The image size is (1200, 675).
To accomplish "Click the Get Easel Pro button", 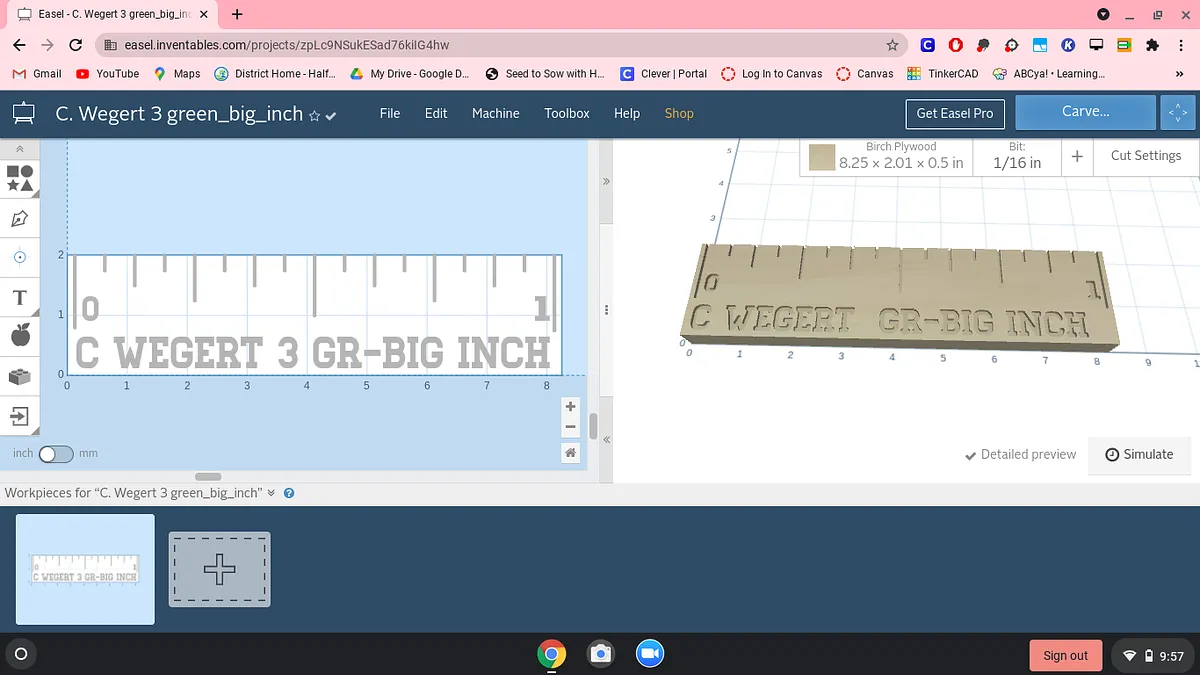I will [955, 113].
